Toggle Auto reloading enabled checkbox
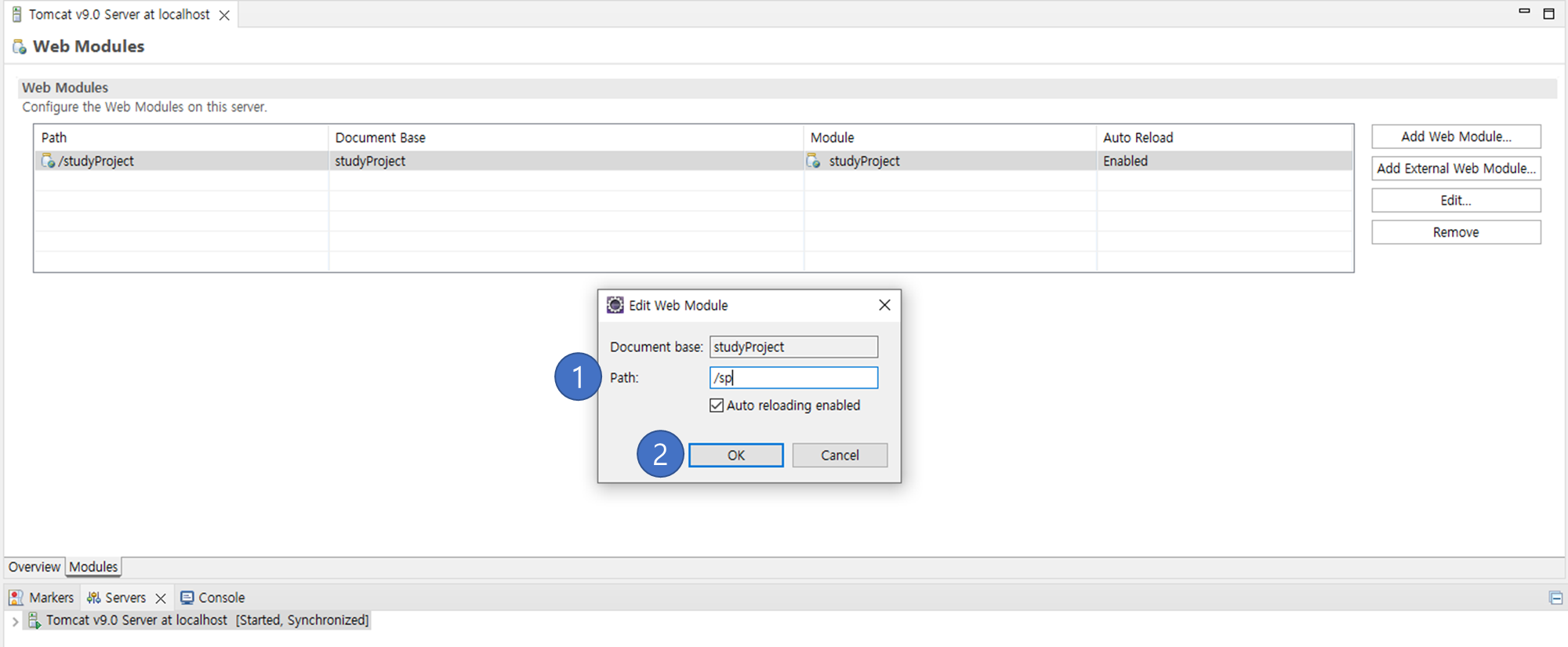 (x=717, y=405)
